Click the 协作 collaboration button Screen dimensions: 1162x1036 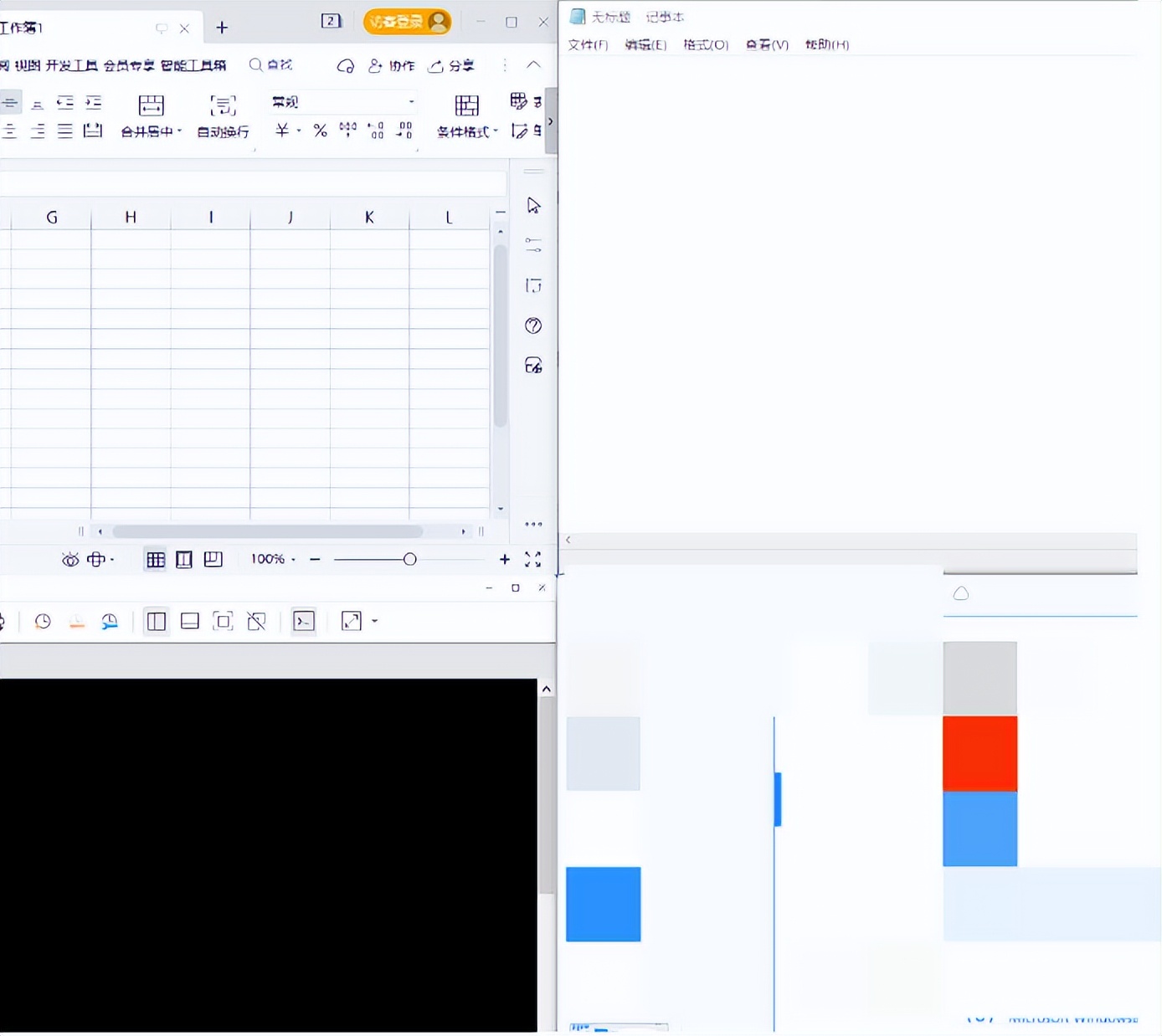[x=392, y=65]
